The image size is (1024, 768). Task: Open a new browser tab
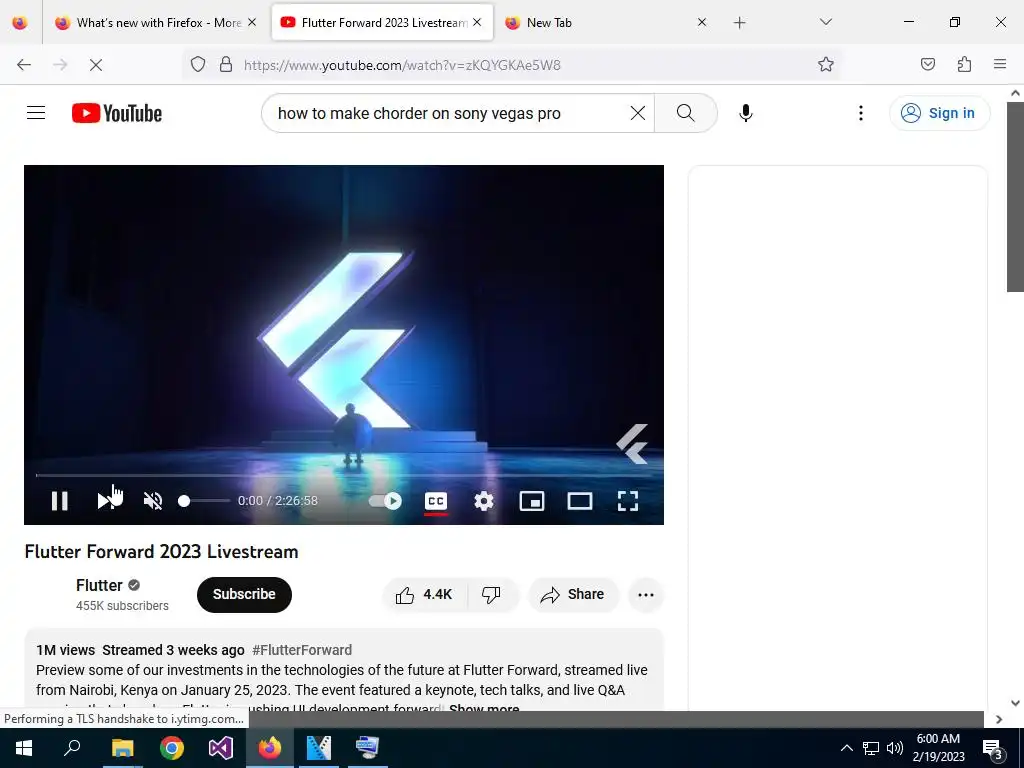click(x=739, y=23)
